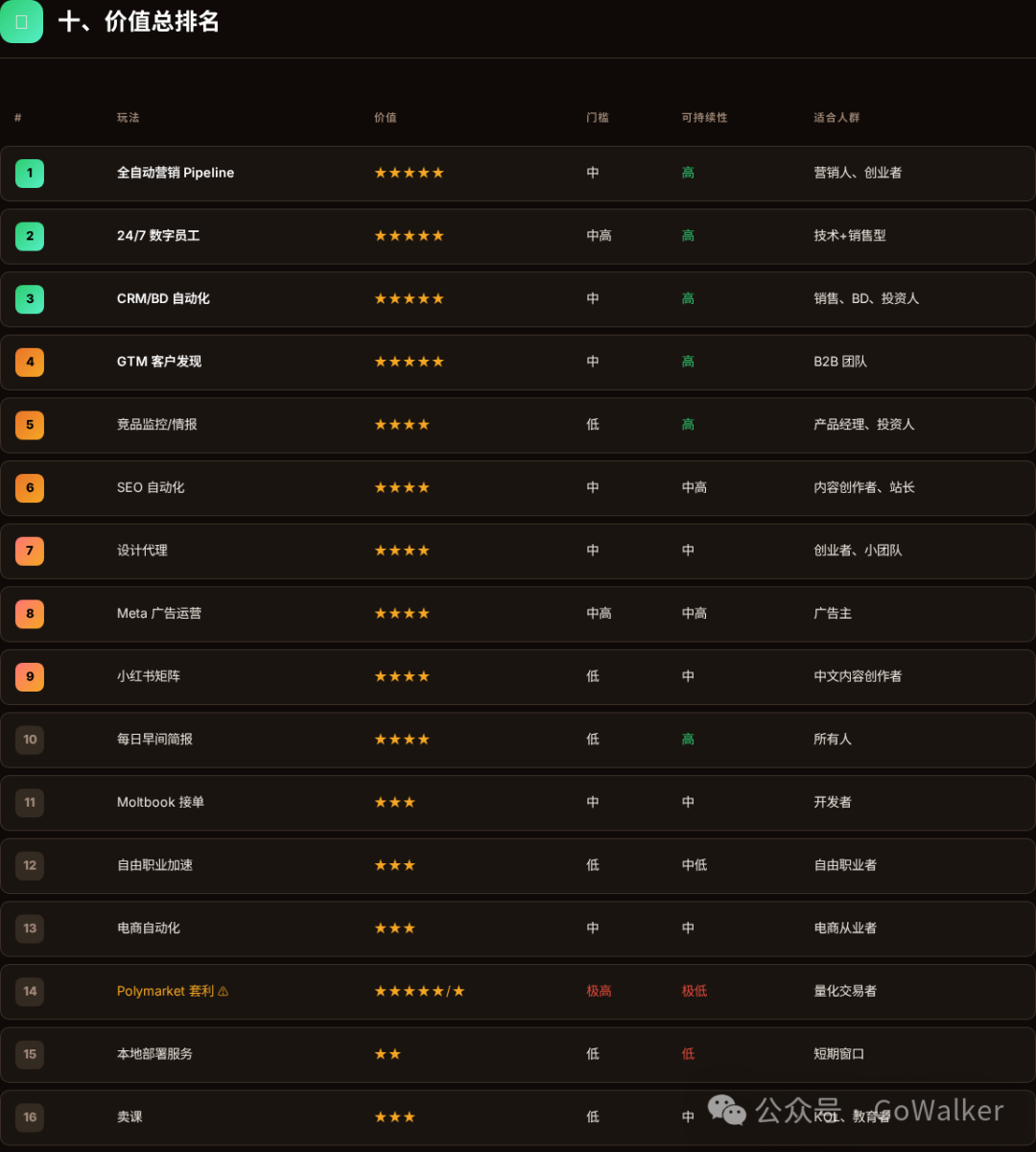
Task: Select the 24/7 数字员工 entry
Action: pos(158,236)
